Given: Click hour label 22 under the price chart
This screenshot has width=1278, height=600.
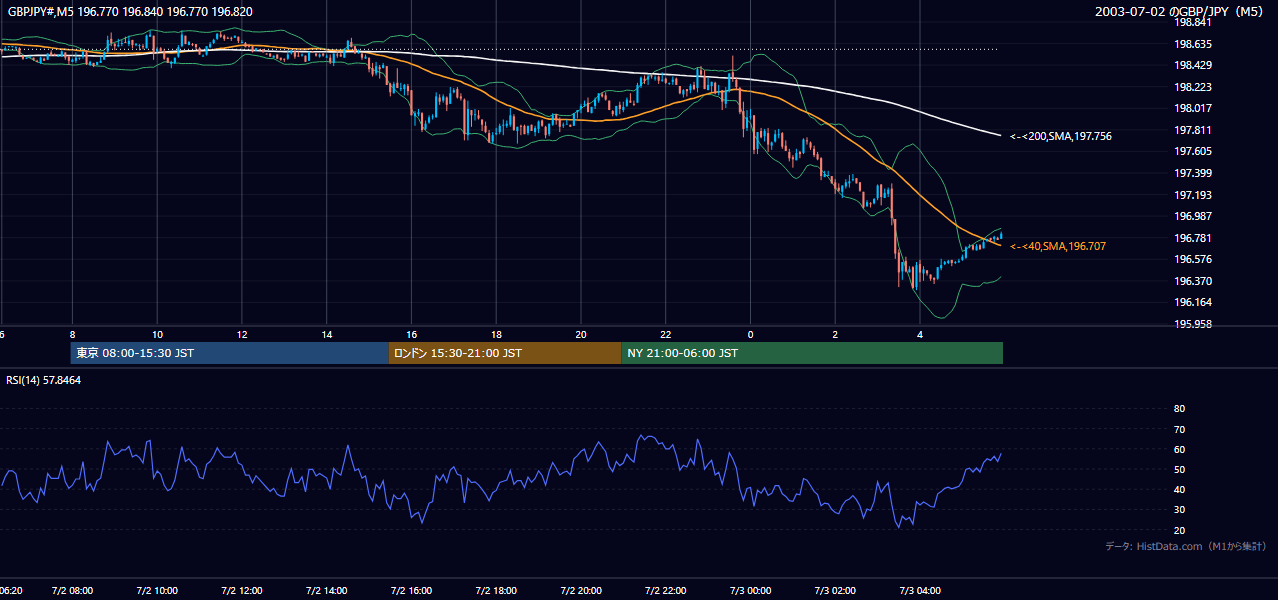Looking at the screenshot, I should pyautogui.click(x=666, y=334).
